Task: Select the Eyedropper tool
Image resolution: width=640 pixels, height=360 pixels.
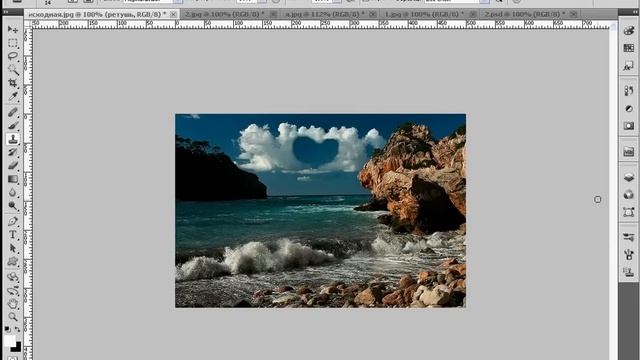Action: pos(13,97)
